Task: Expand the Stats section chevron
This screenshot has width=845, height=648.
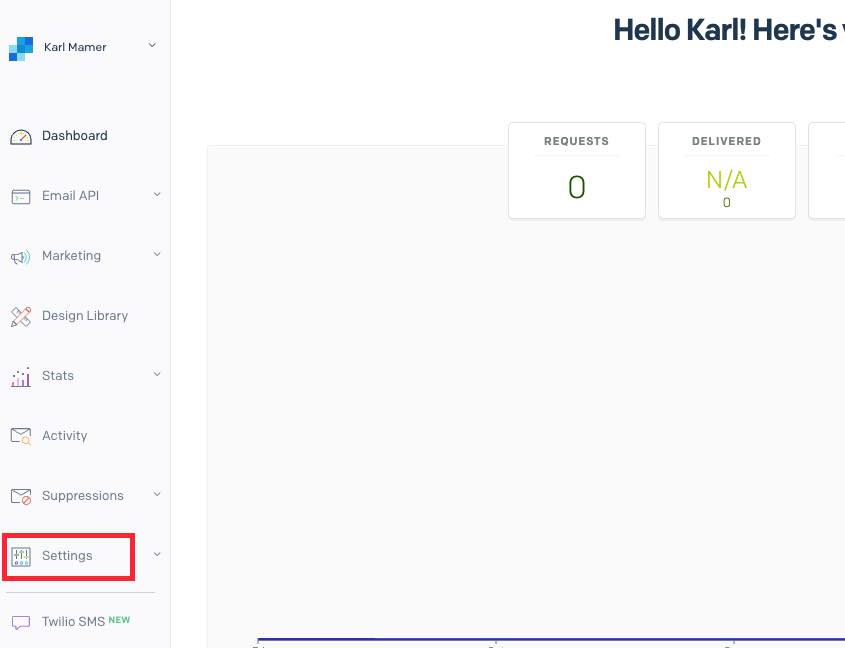Action: click(156, 375)
